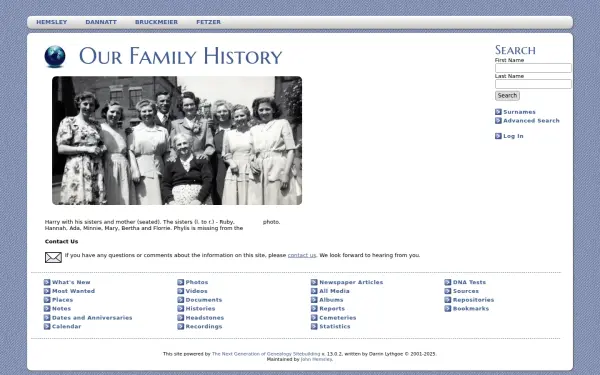Open the BRUCKMEIER surname menu item
This screenshot has width=600, height=375.
click(x=156, y=22)
